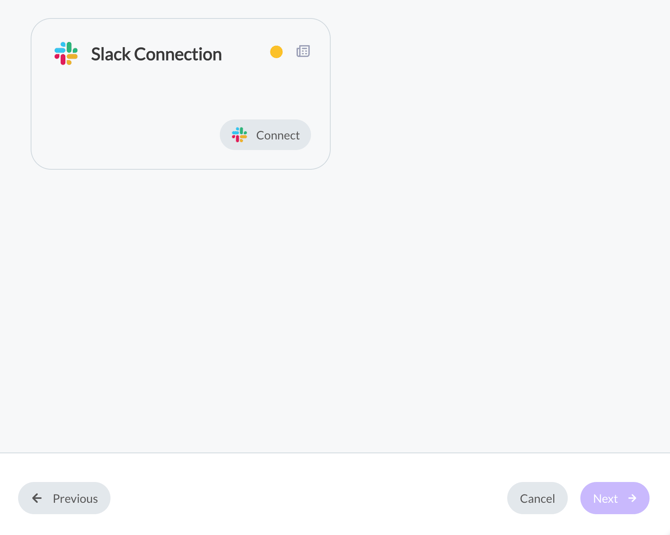
Task: Click the "Previous" label text
Action: (75, 498)
